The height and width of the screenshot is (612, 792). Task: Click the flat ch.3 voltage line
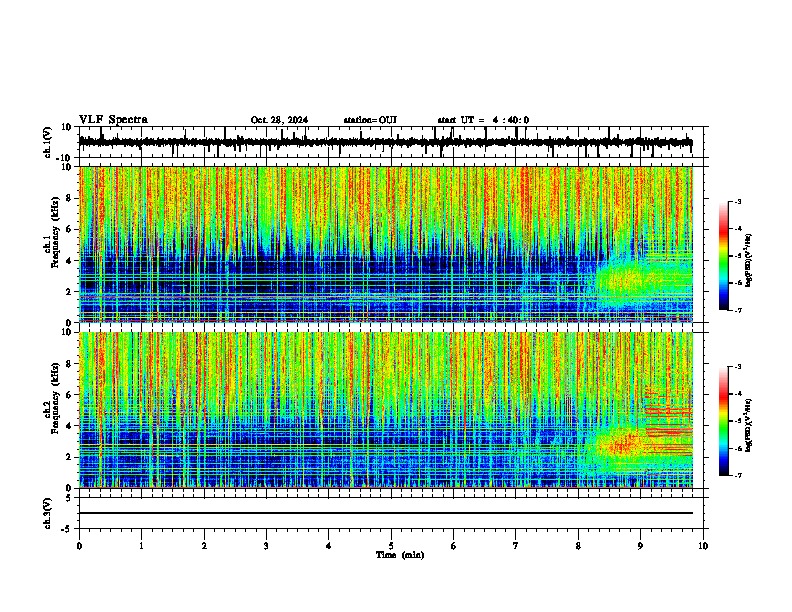coord(386,513)
